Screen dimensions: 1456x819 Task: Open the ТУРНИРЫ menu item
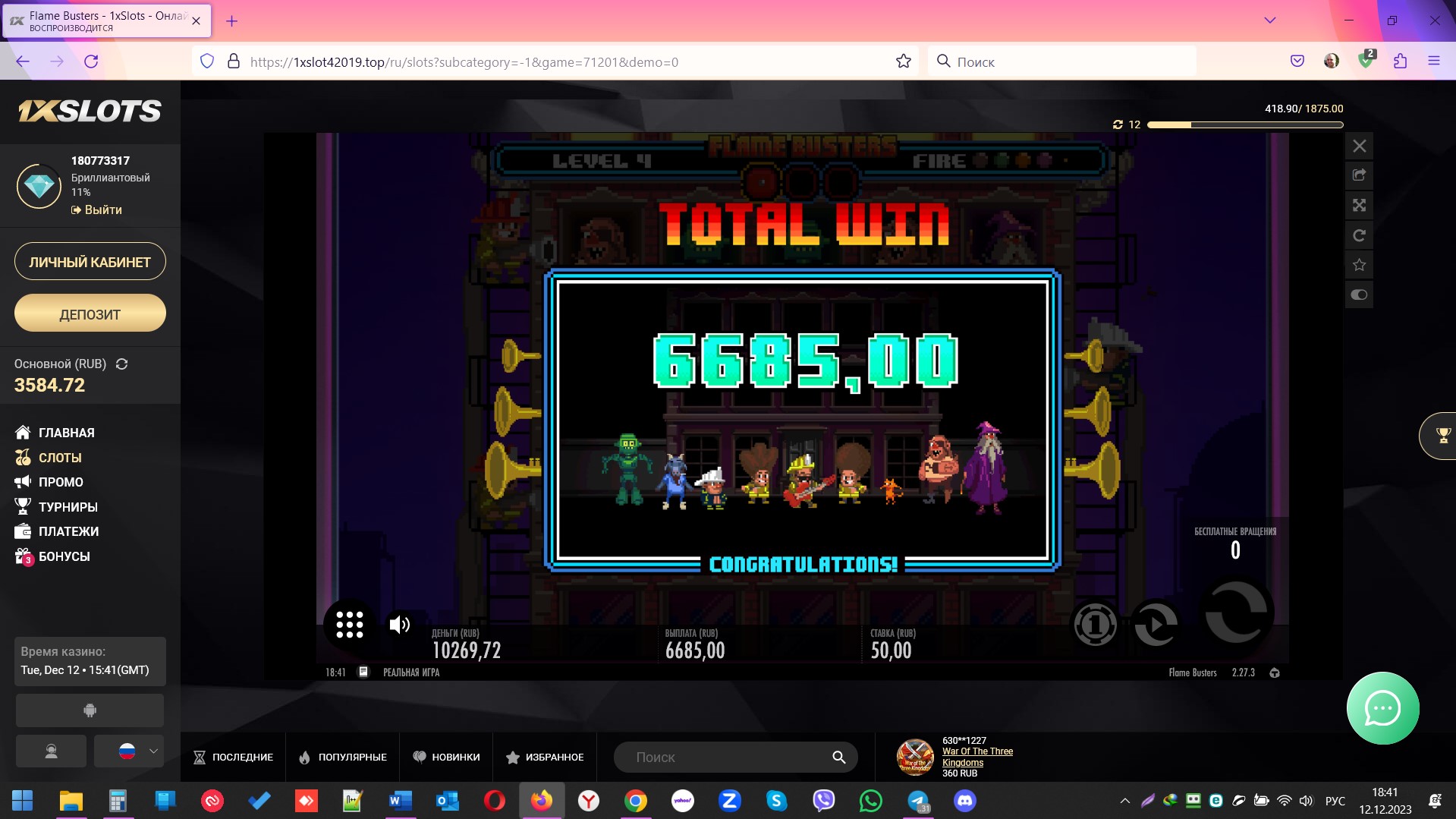click(68, 507)
